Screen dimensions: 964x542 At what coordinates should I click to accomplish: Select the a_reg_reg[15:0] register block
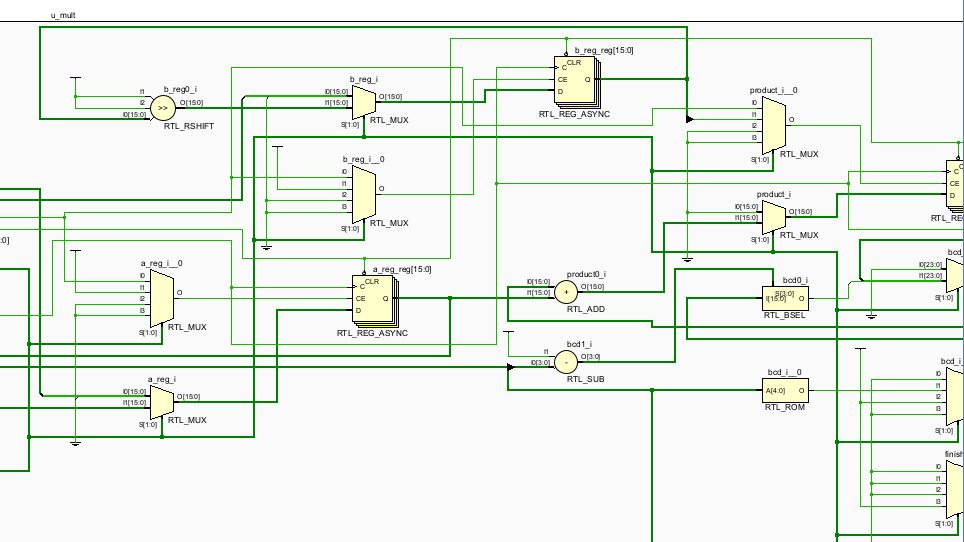(374, 299)
